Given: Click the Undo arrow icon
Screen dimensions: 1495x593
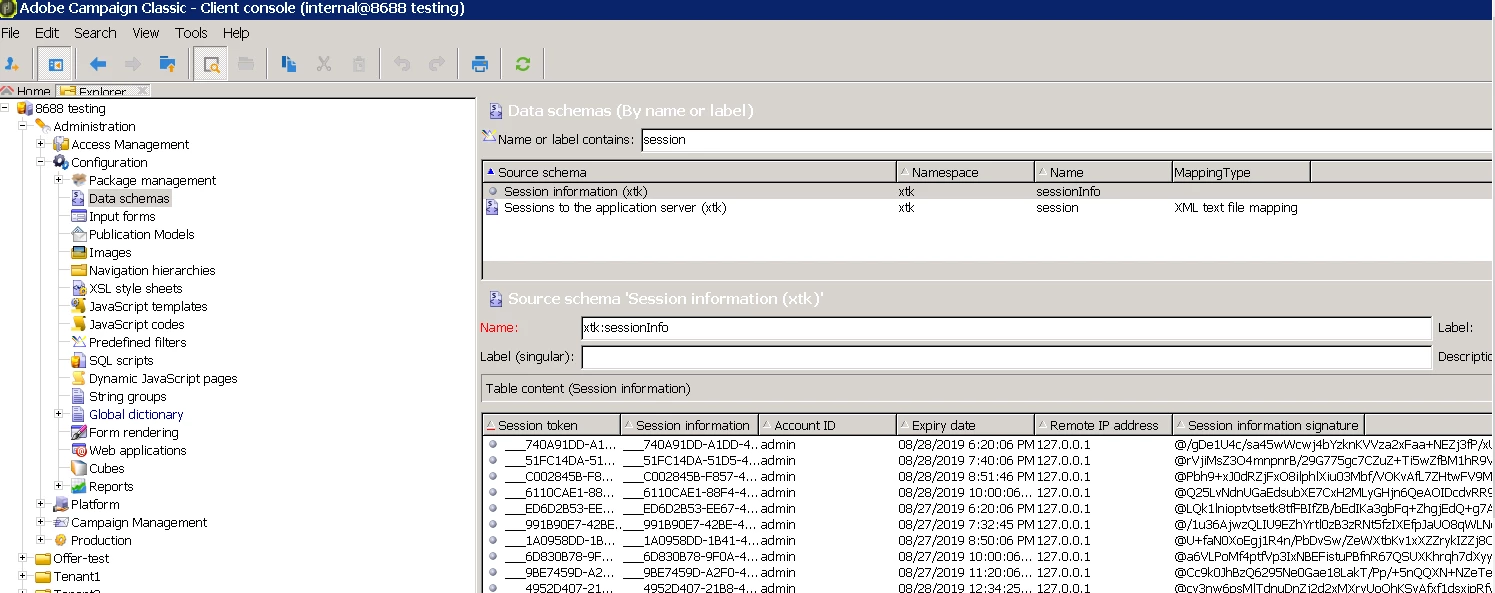Looking at the screenshot, I should coord(402,64).
